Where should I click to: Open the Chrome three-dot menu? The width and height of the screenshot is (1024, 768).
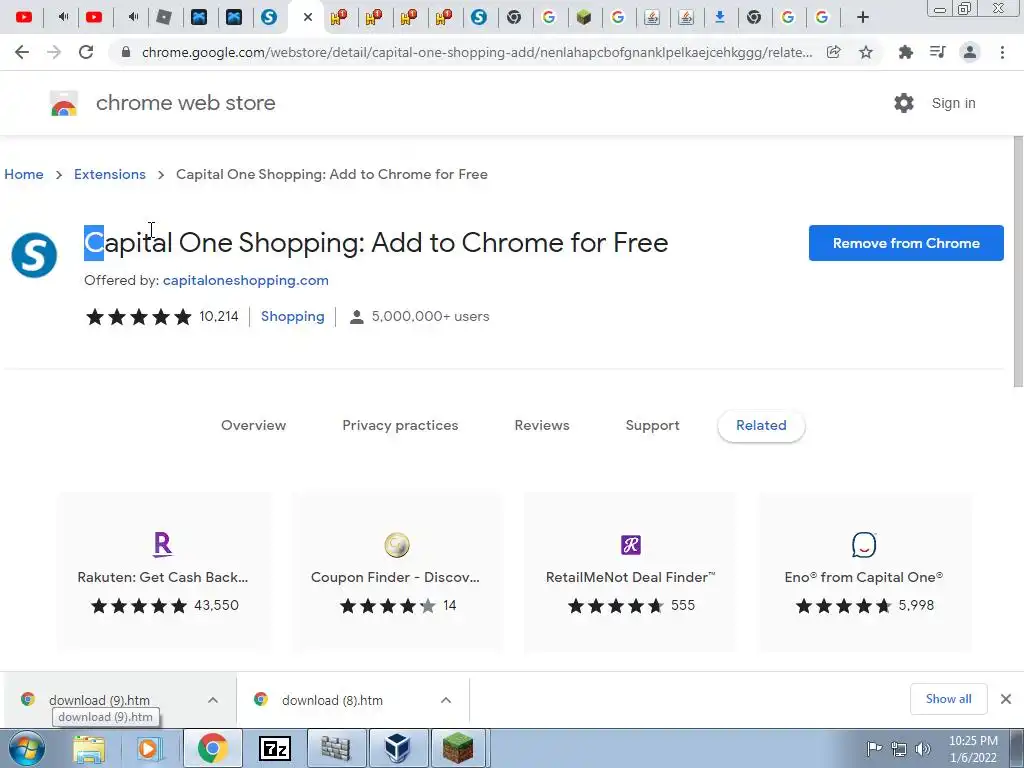click(1002, 52)
